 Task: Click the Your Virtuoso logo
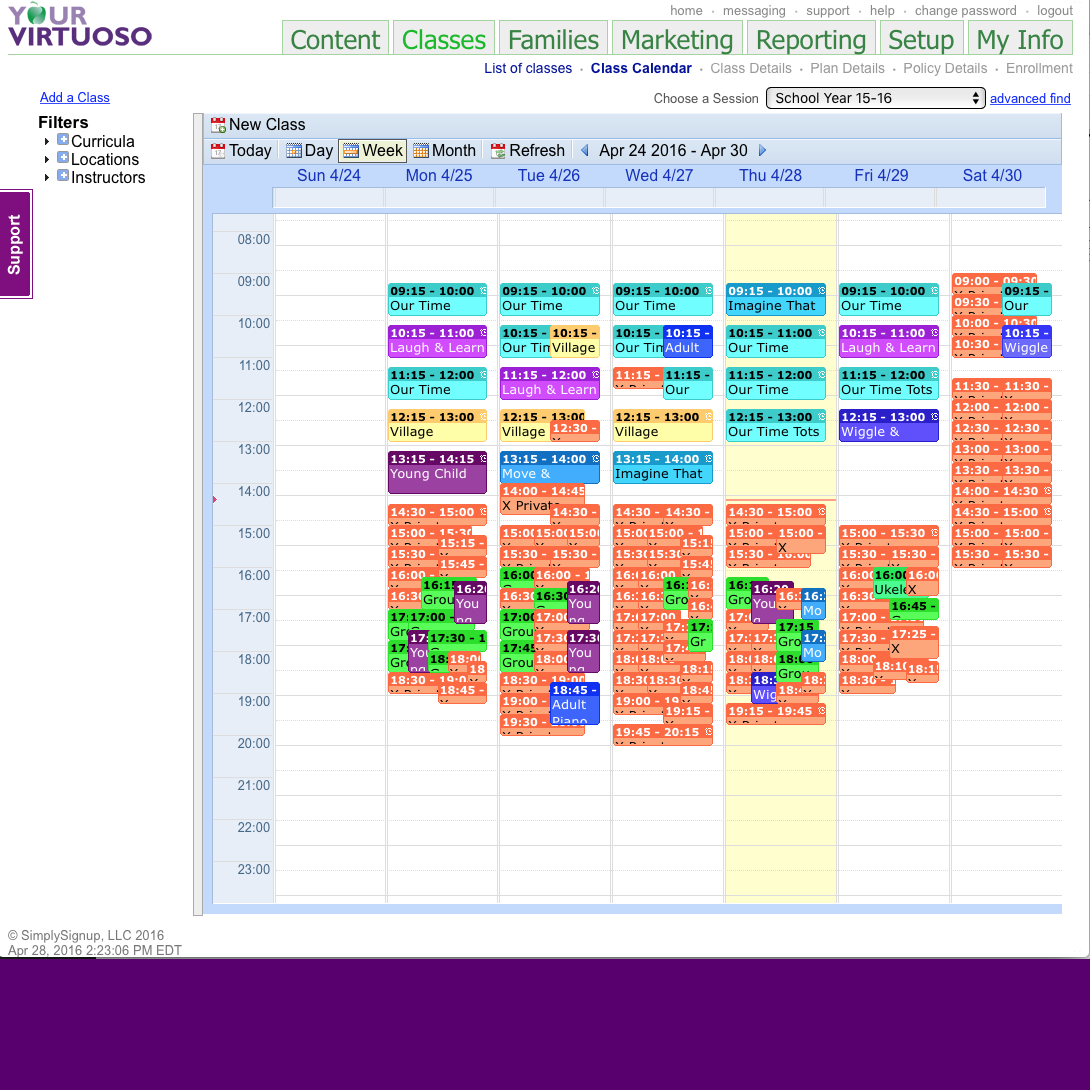79,26
